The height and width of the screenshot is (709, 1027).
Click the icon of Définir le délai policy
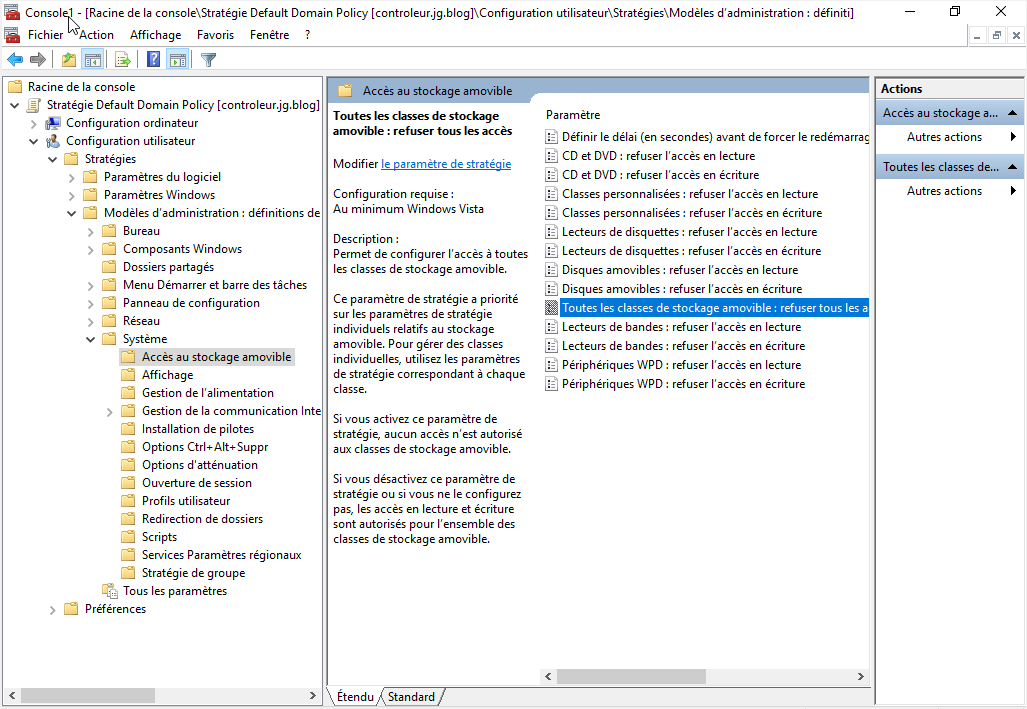click(x=551, y=137)
